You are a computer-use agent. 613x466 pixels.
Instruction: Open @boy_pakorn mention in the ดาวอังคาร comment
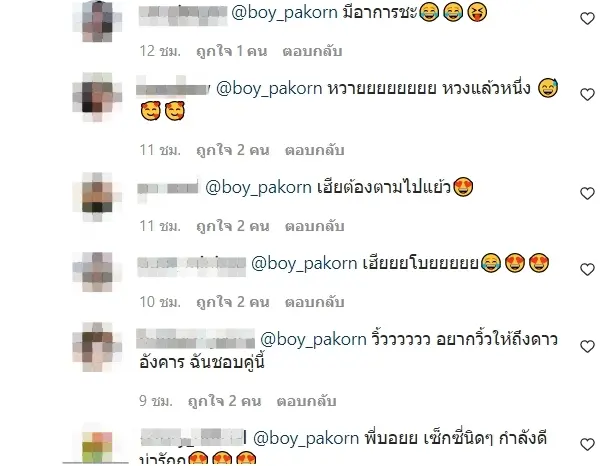pos(313,339)
